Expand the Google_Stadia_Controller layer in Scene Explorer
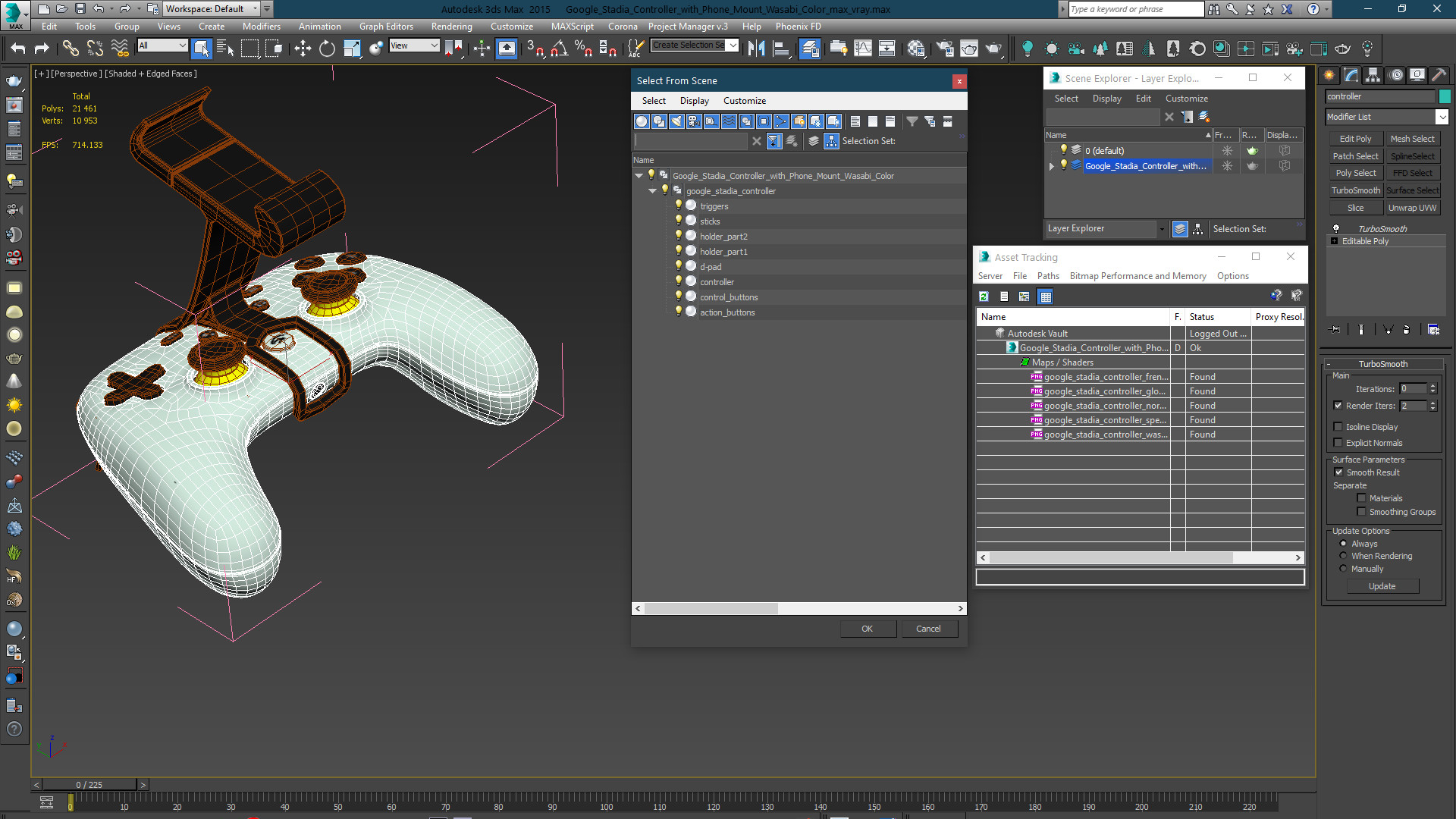 tap(1051, 166)
